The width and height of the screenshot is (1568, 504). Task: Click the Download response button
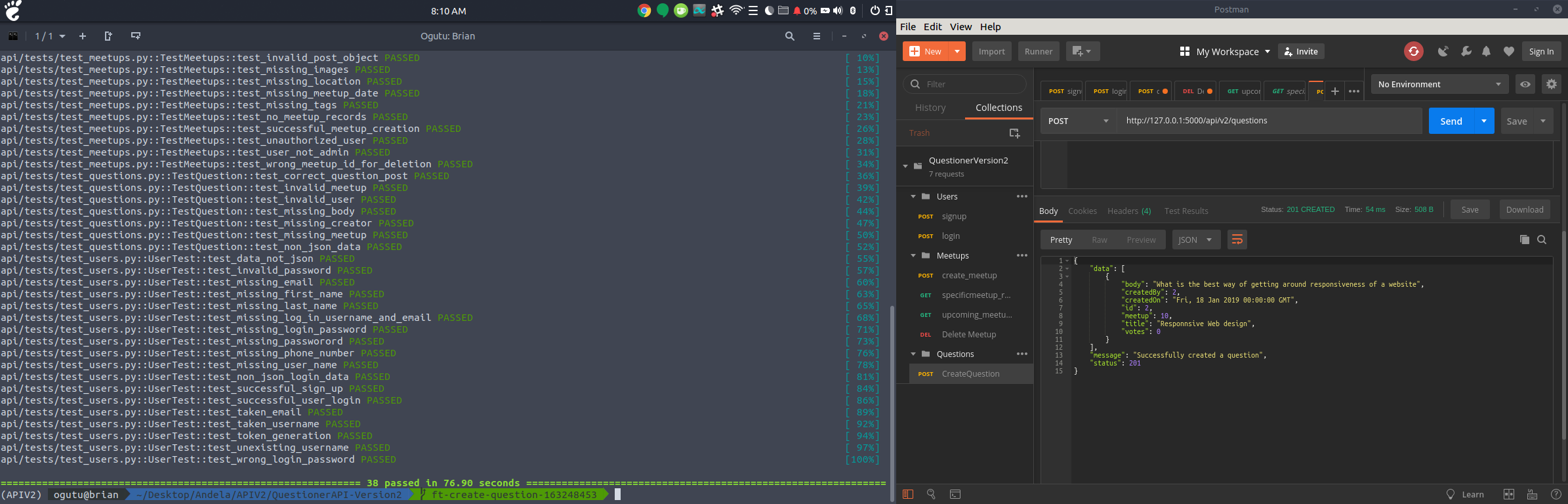1525,209
